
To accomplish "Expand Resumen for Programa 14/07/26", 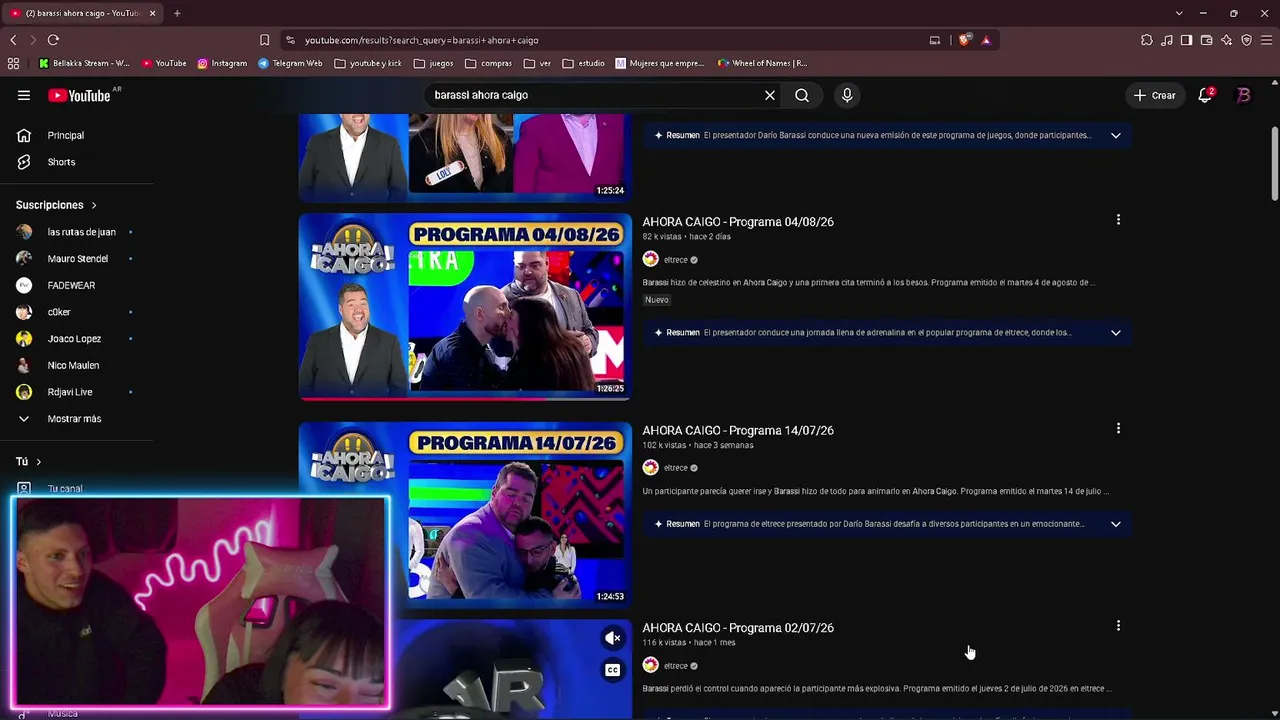I will [1115, 524].
